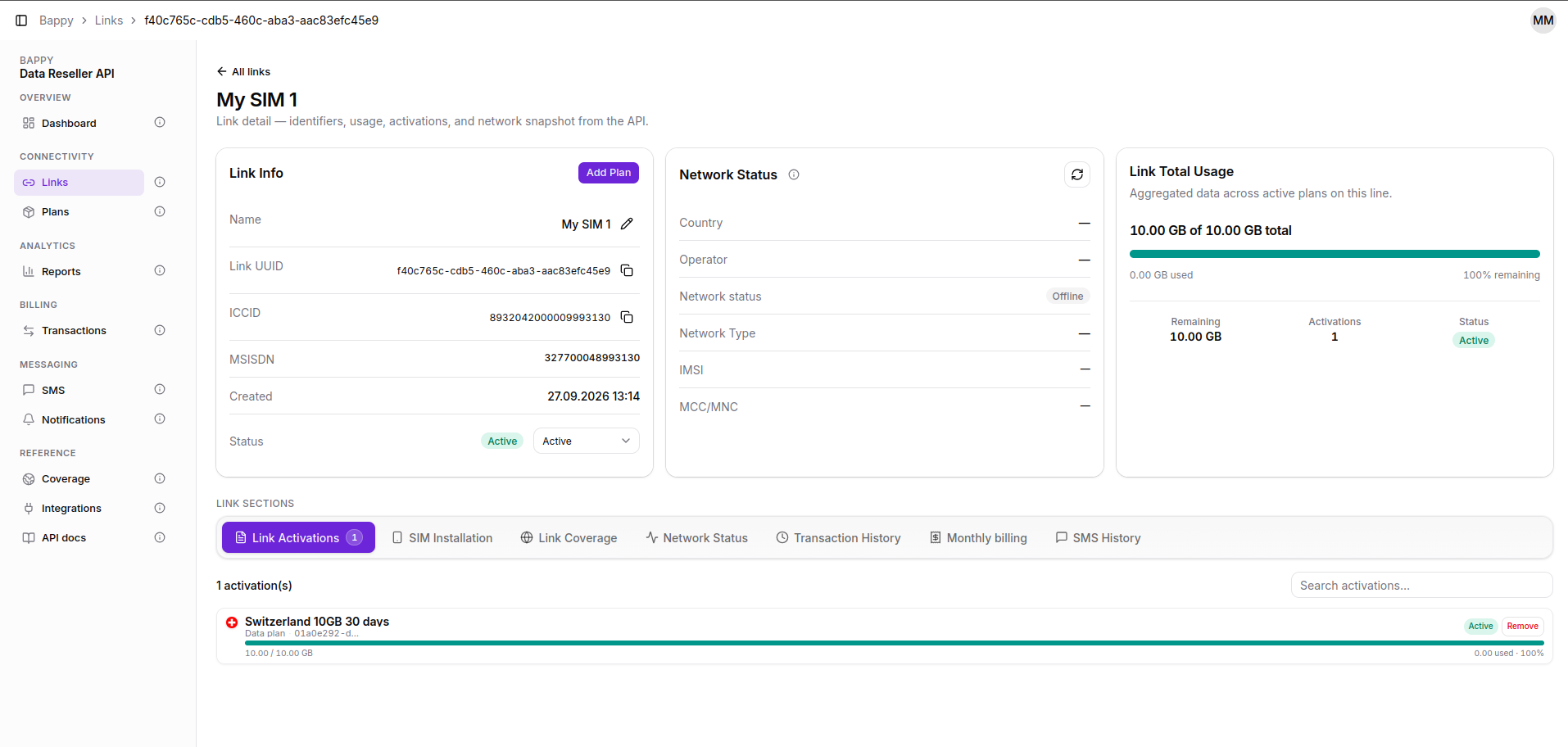Open the Monthly billing tab
The height and width of the screenshot is (747, 1568).
(x=978, y=537)
